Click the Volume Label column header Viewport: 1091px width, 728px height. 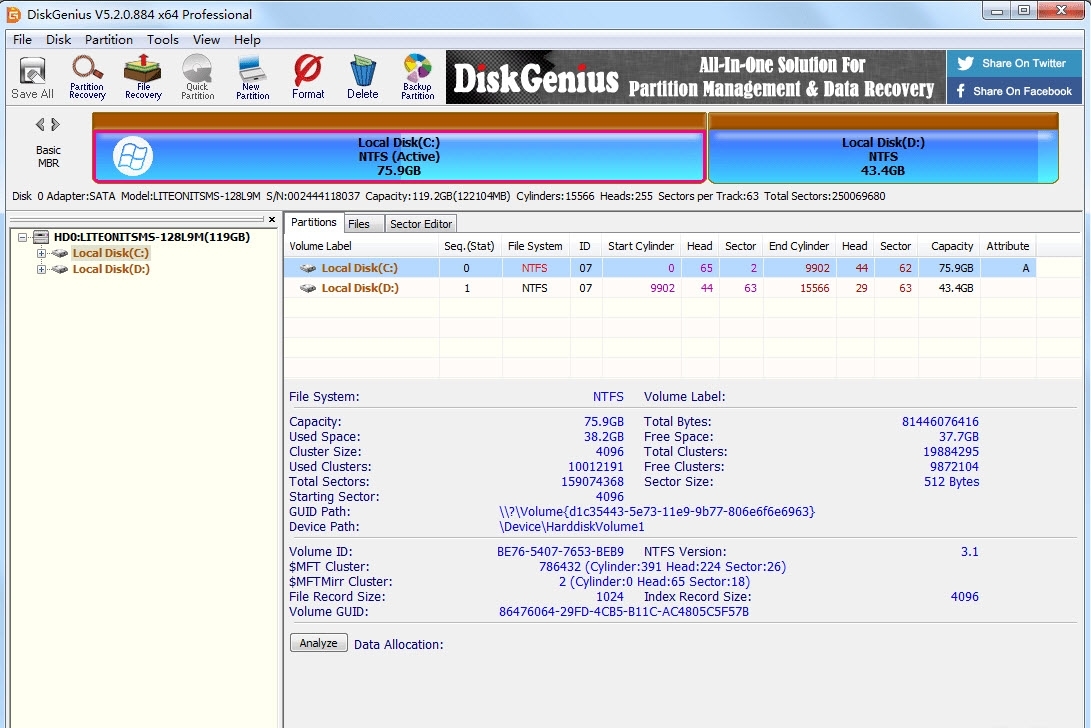(x=361, y=246)
